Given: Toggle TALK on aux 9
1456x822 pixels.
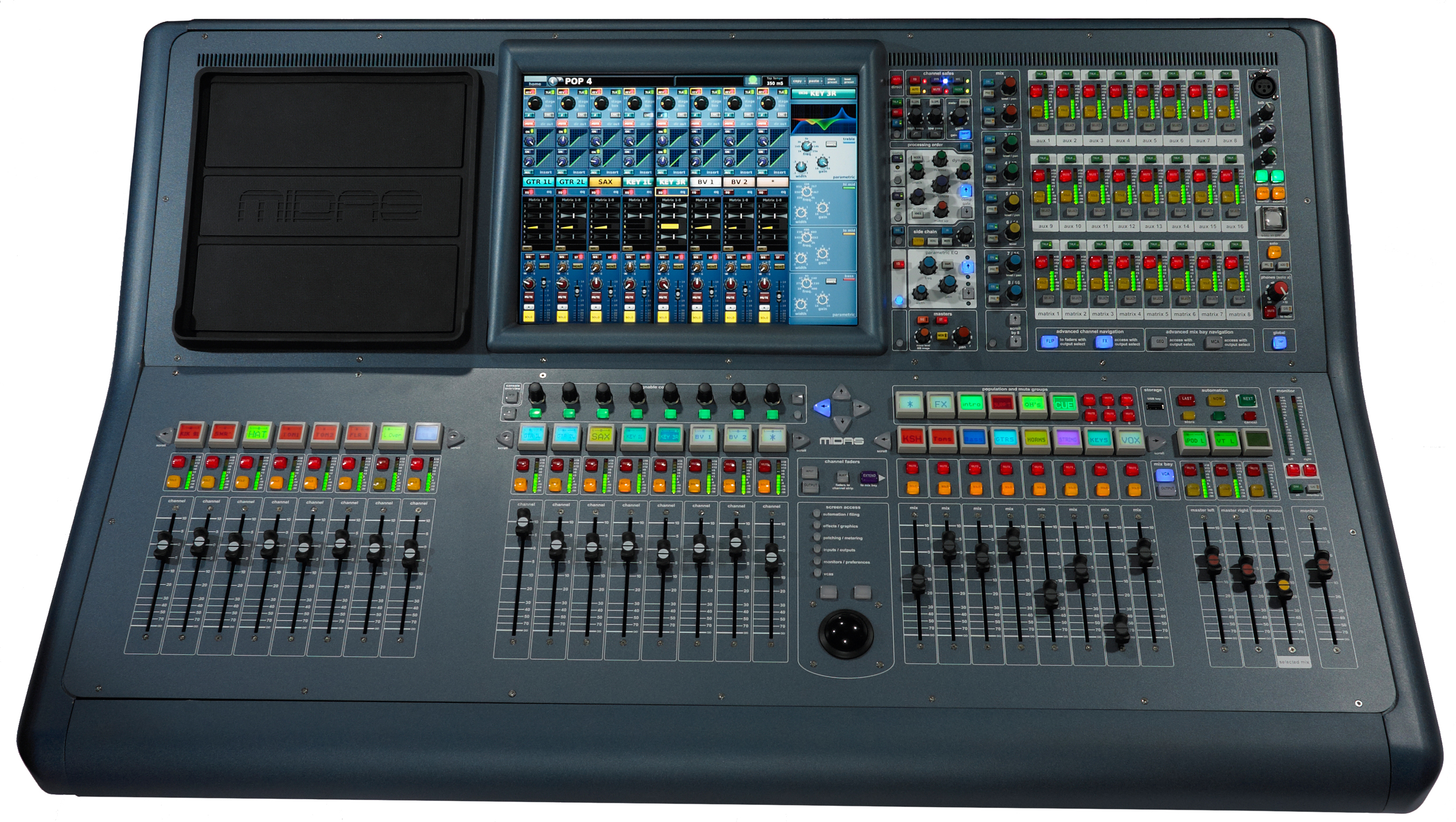Looking at the screenshot, I should point(1044,159).
